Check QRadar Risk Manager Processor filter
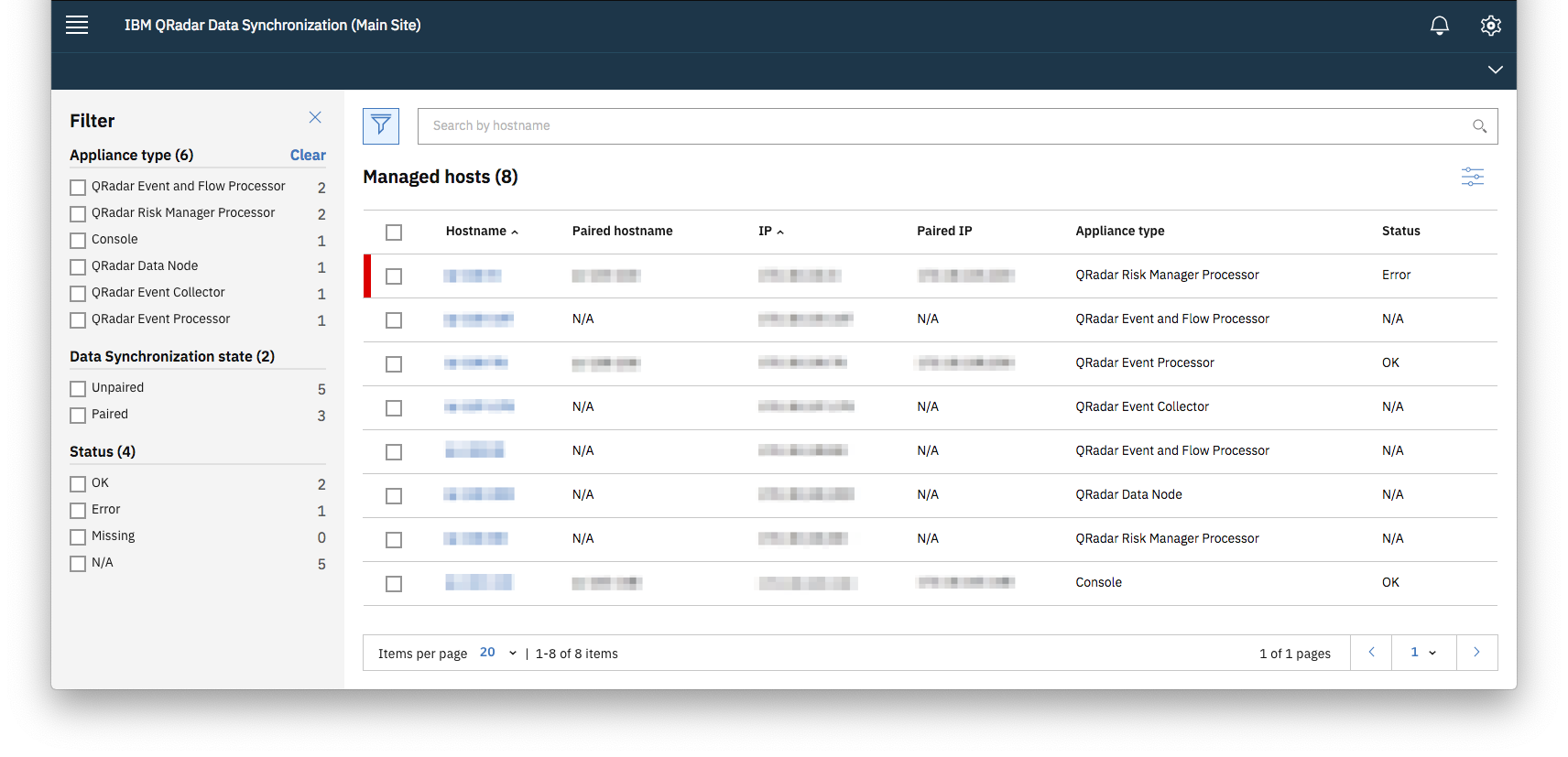 pyautogui.click(x=78, y=214)
